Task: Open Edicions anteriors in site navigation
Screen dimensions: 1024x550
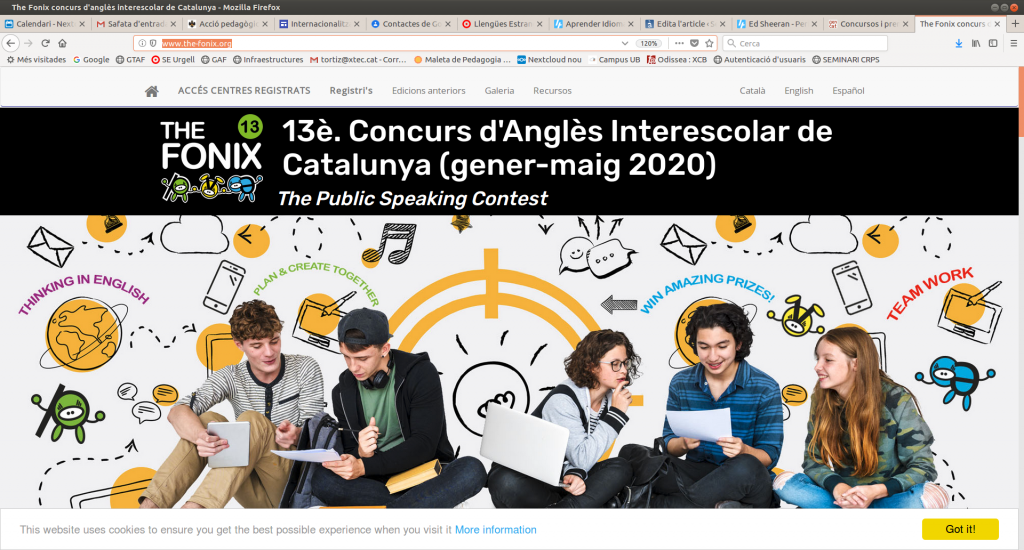Action: (x=428, y=91)
